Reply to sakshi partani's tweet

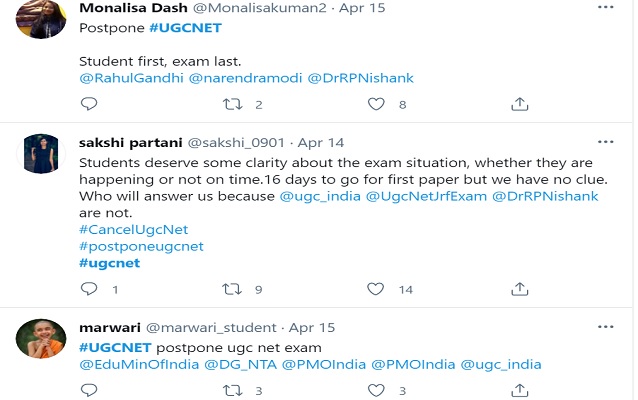point(89,290)
